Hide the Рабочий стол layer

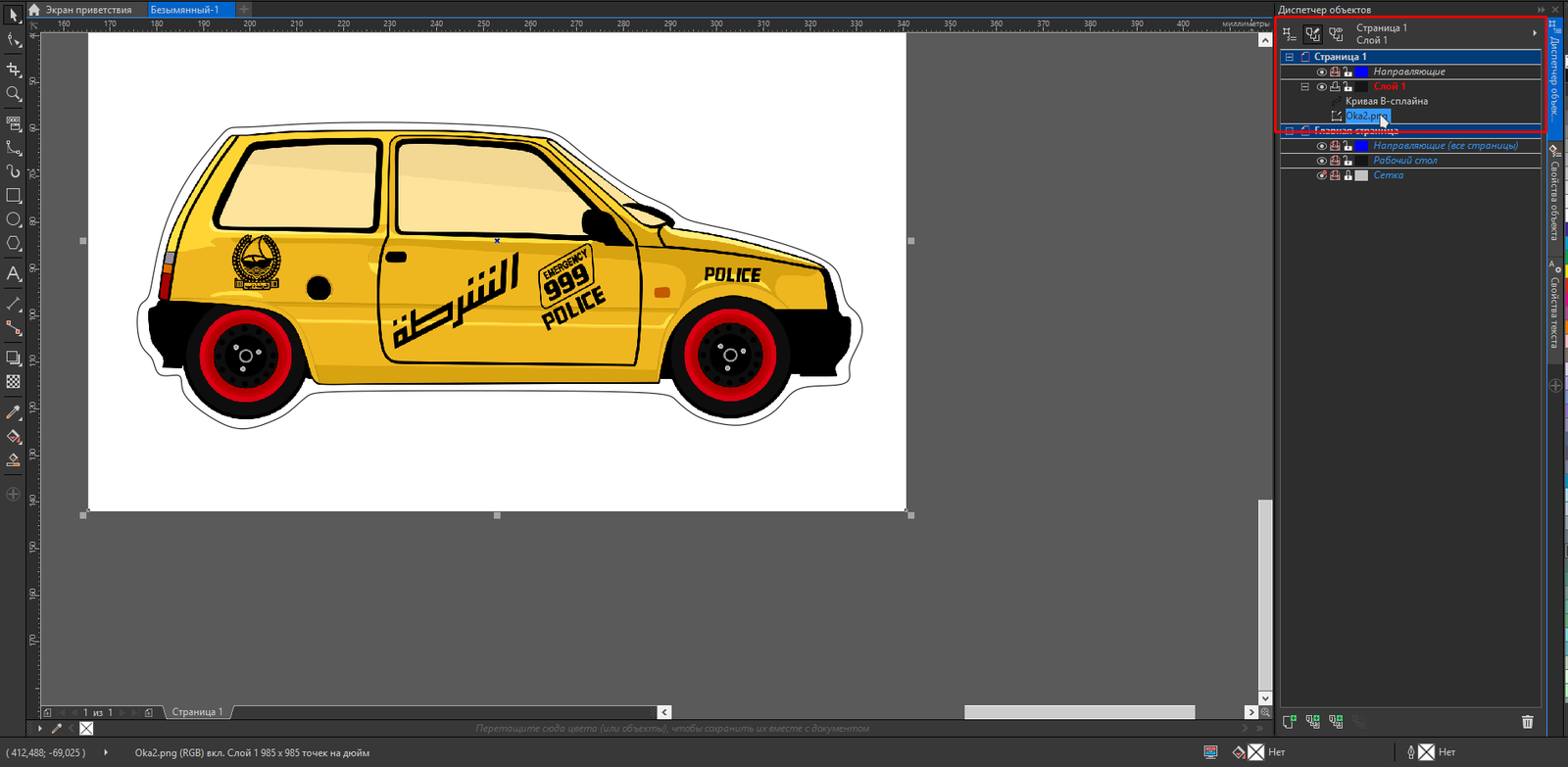[1321, 161]
